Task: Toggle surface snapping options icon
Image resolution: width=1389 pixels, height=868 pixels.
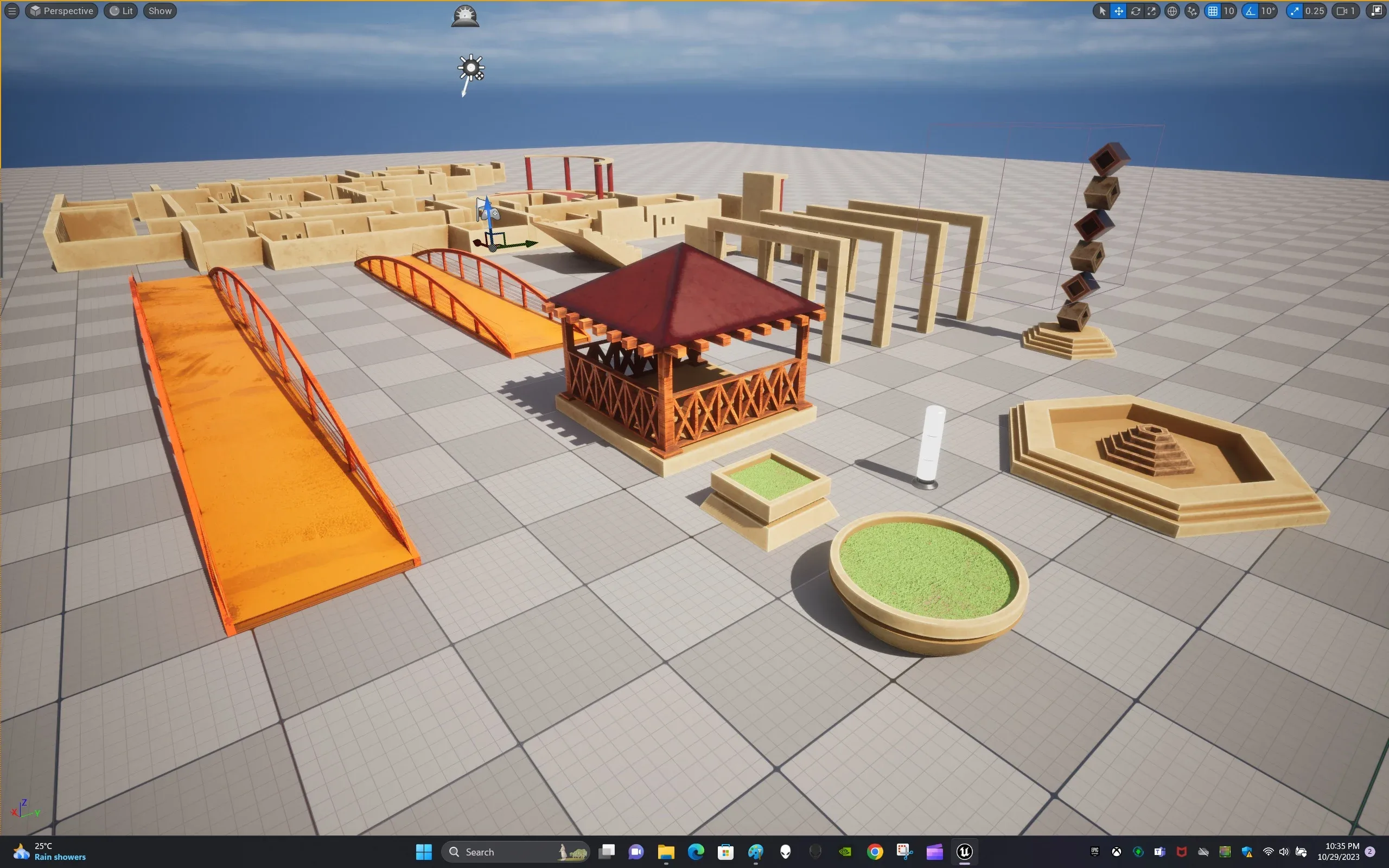Action: (x=1192, y=11)
